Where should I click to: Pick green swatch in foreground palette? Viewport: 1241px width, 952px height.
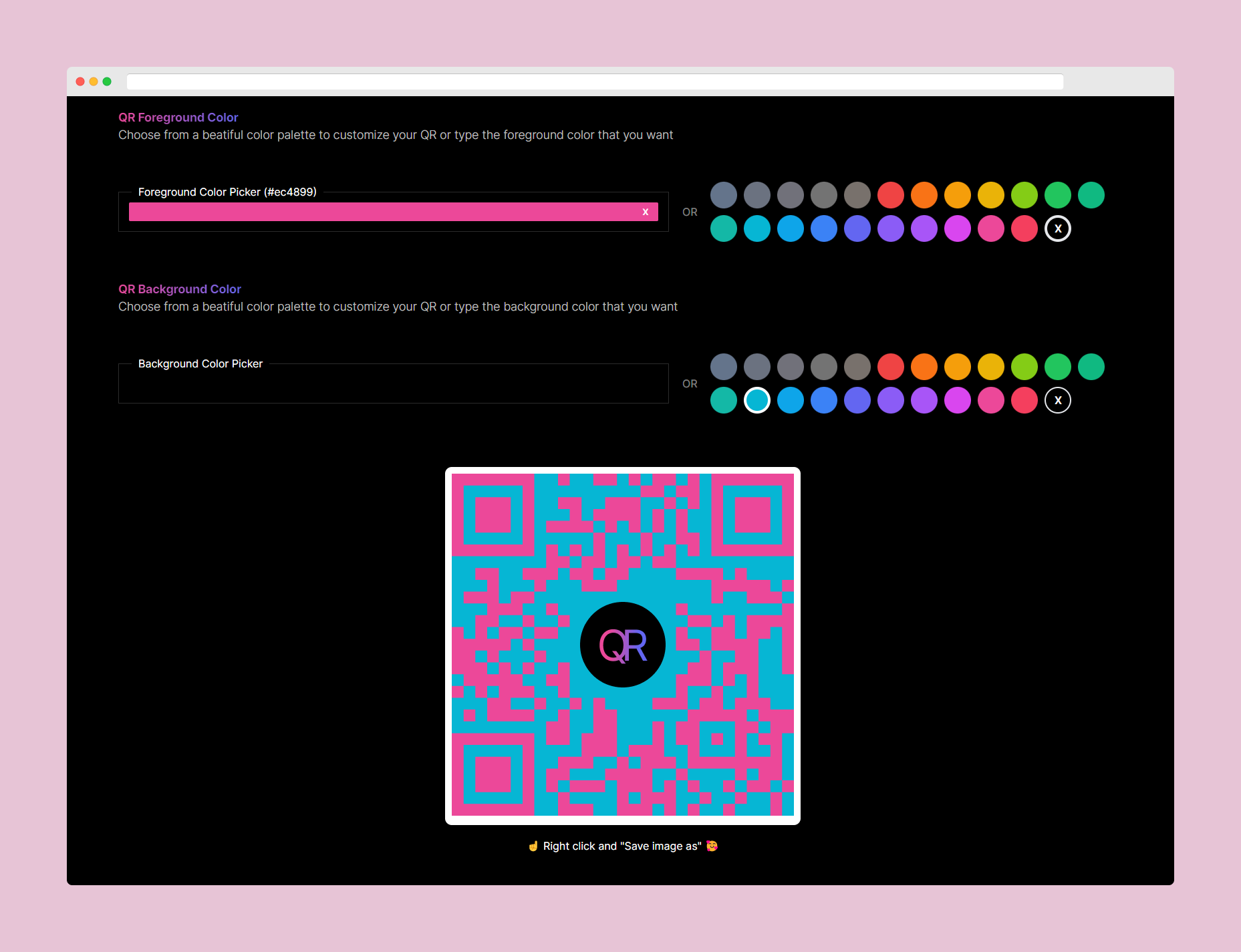point(1058,195)
